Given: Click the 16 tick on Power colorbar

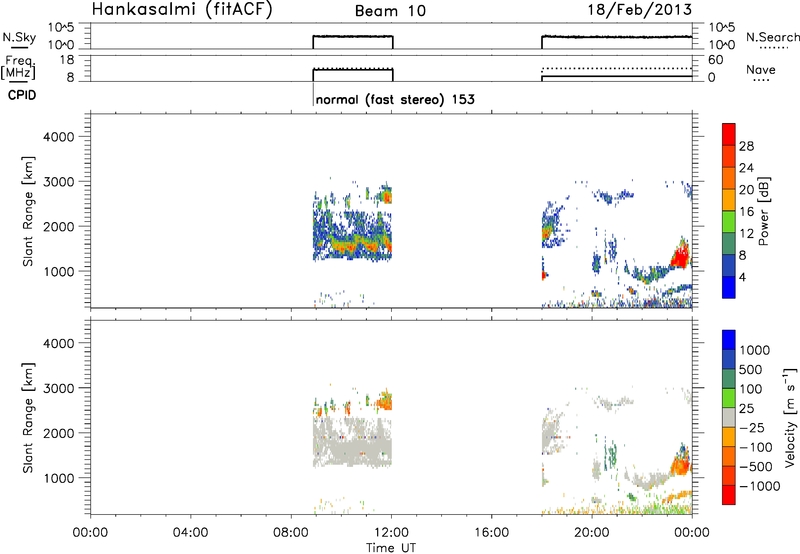Looking at the screenshot, I should (746, 212).
